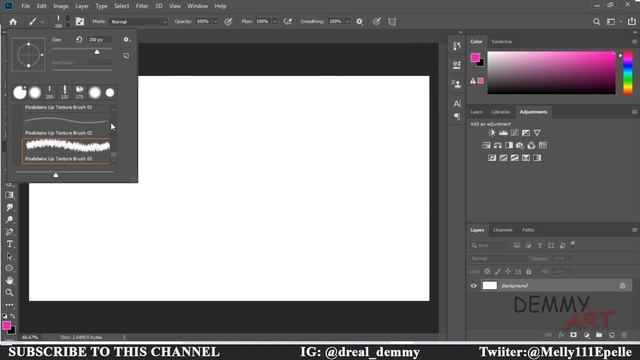Open the Window menu
640x360 pixels.
point(198,6)
